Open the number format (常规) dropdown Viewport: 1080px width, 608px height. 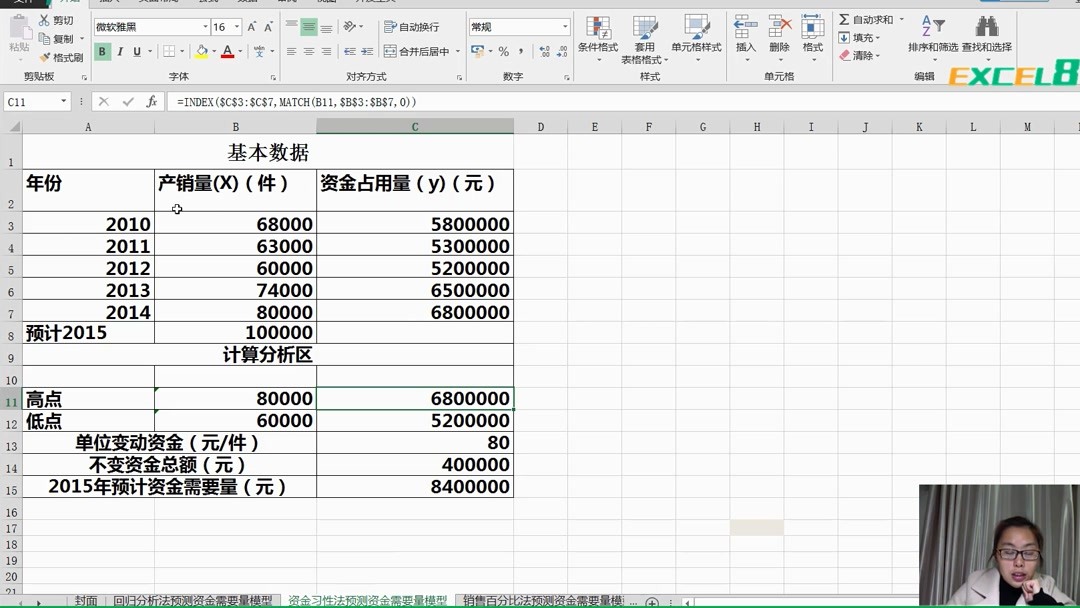[563, 25]
